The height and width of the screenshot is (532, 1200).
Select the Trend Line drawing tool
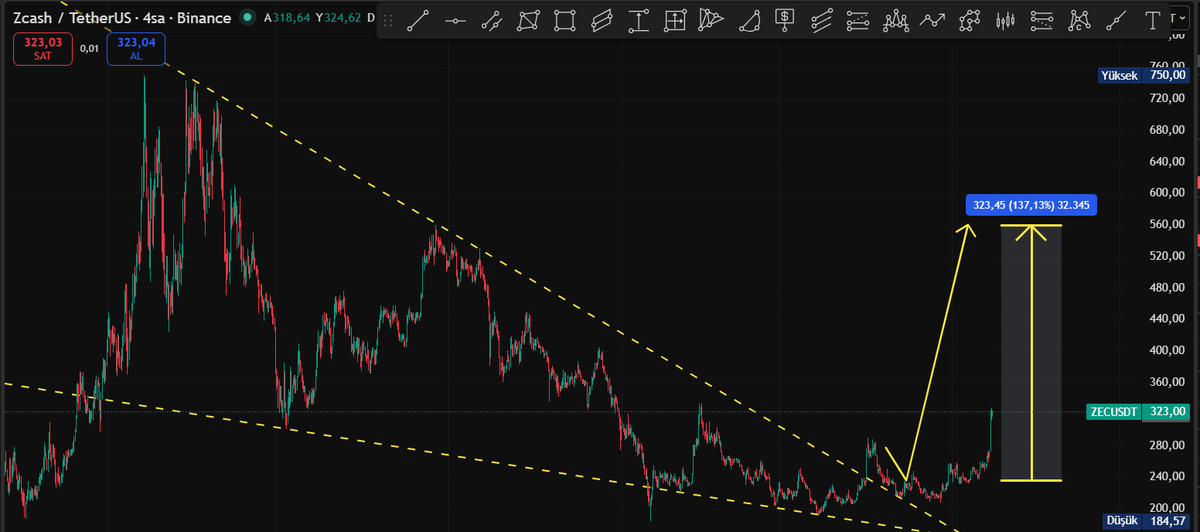coord(418,19)
